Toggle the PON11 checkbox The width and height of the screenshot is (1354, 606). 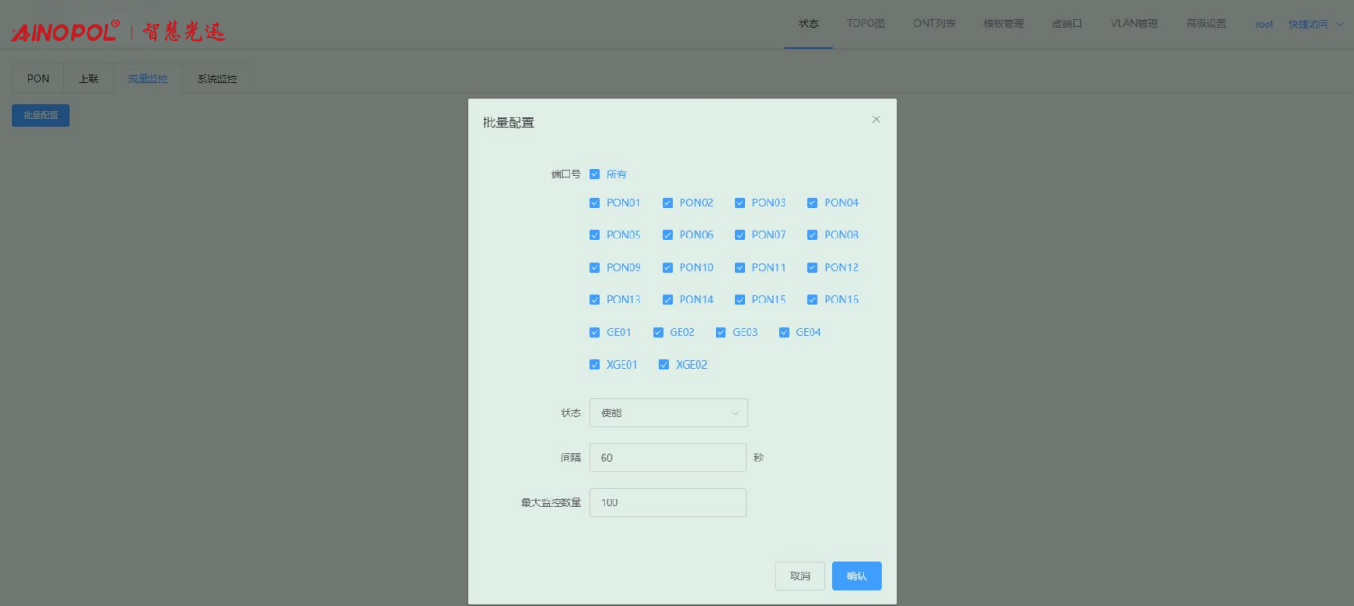(x=740, y=268)
